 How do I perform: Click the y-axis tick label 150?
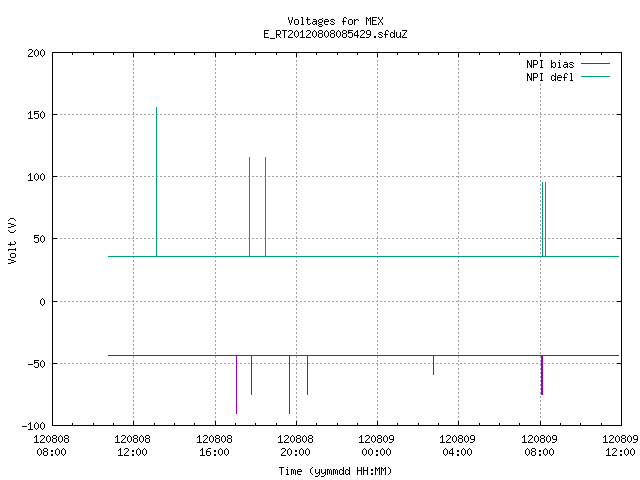pyautogui.click(x=36, y=115)
